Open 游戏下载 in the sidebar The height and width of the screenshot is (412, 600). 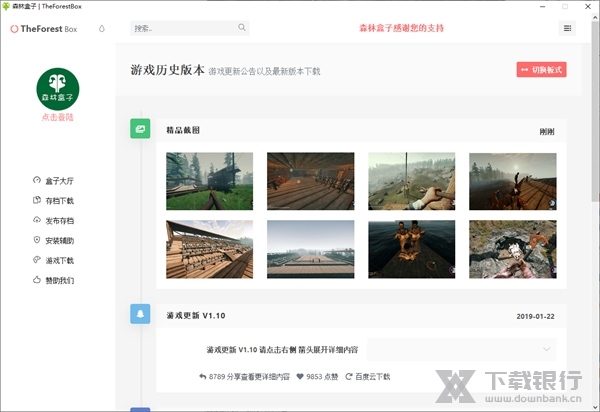pyautogui.click(x=60, y=261)
